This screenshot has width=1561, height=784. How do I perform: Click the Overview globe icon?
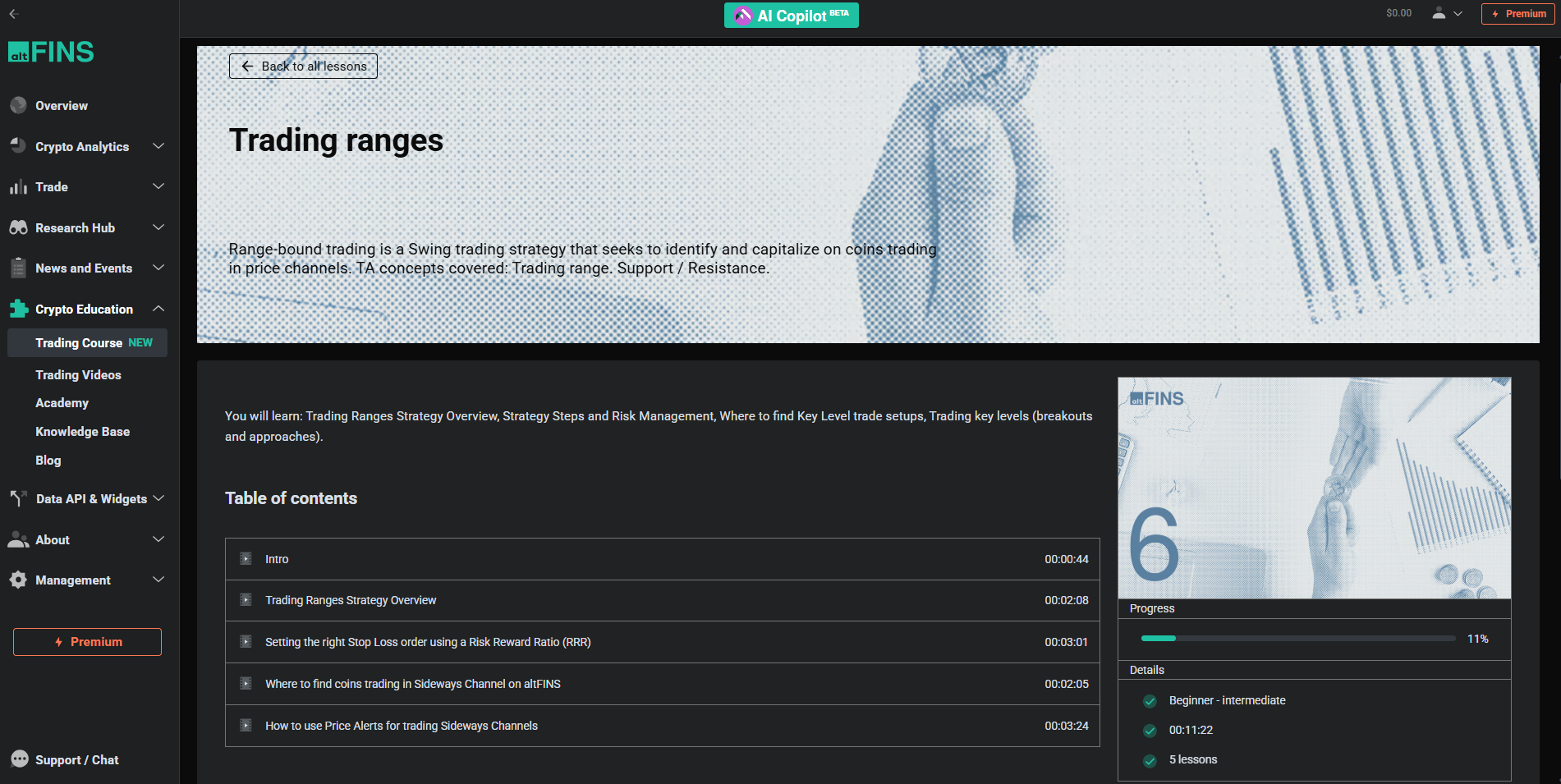[18, 106]
